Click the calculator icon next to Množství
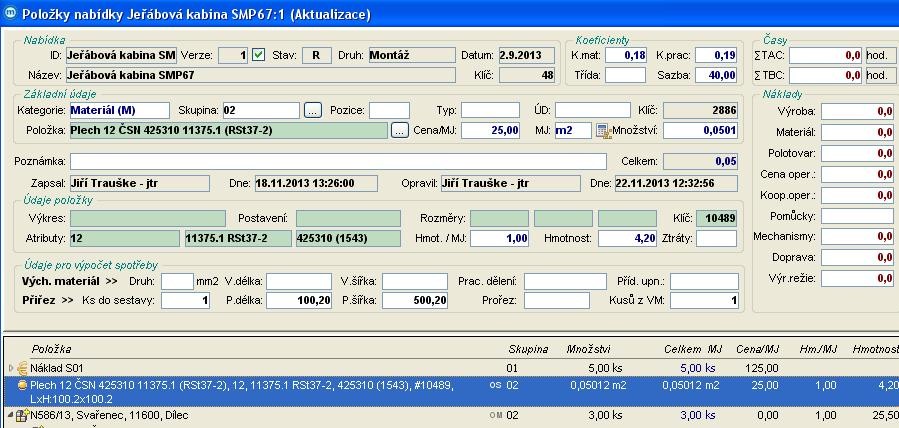 (603, 131)
